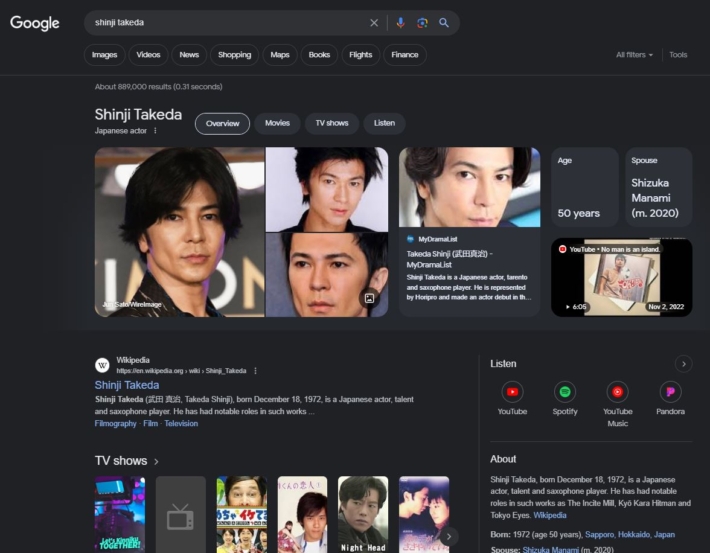This screenshot has width=710, height=553.
Task: Filter results by Finance
Action: click(405, 55)
